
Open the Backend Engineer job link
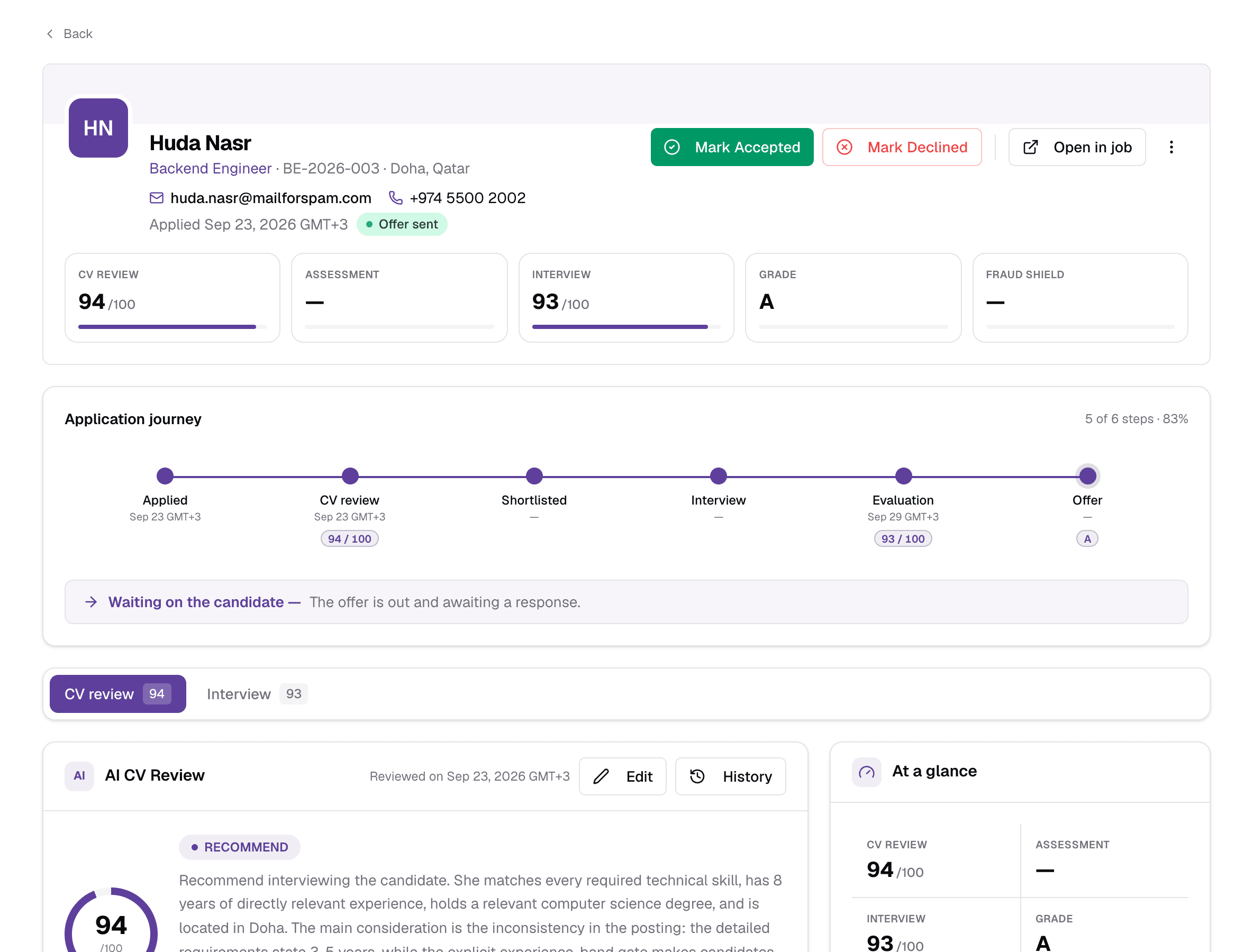pyautogui.click(x=211, y=168)
